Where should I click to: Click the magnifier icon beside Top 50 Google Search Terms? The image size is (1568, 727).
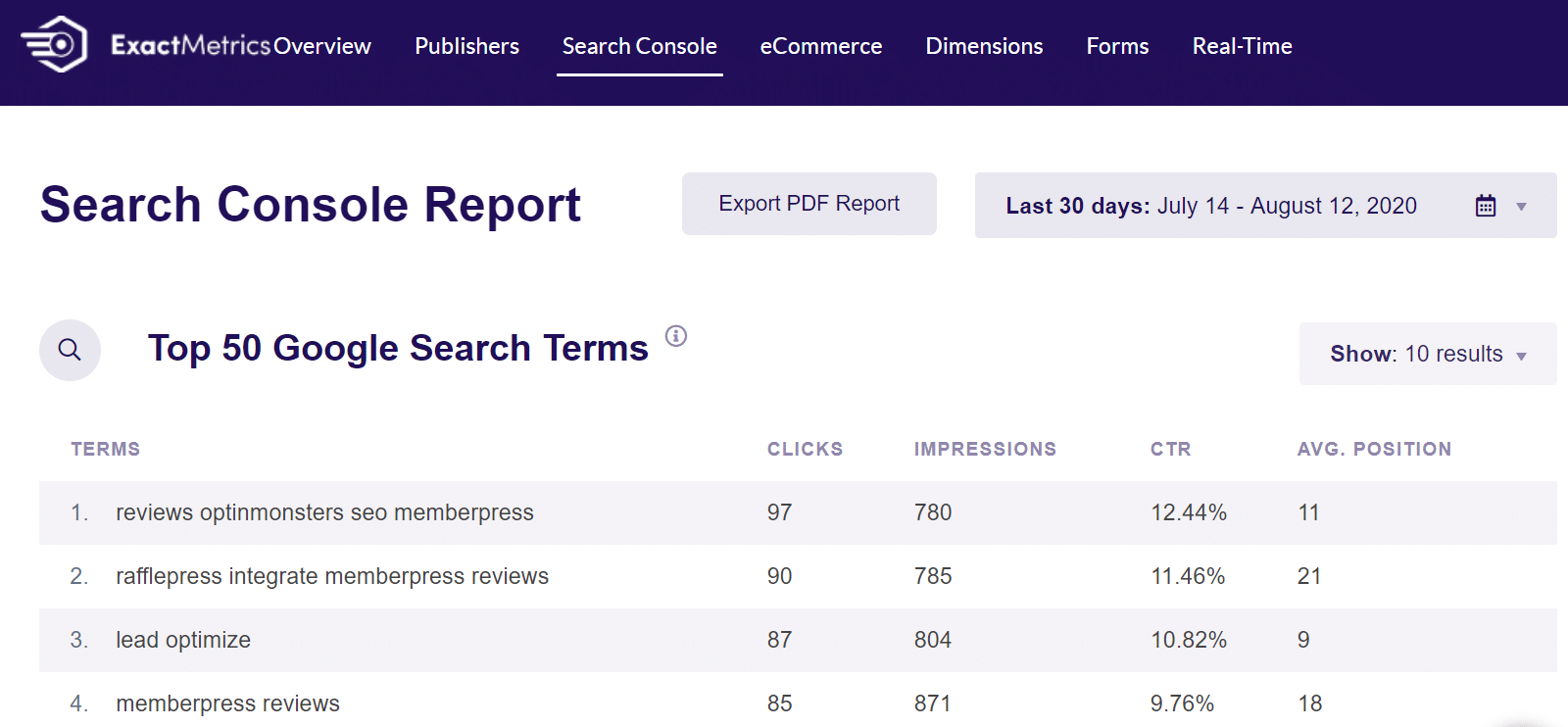70,350
